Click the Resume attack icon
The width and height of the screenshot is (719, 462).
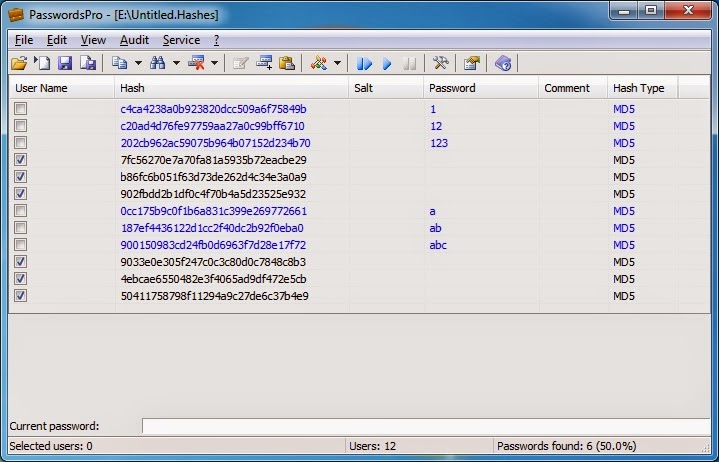point(364,63)
